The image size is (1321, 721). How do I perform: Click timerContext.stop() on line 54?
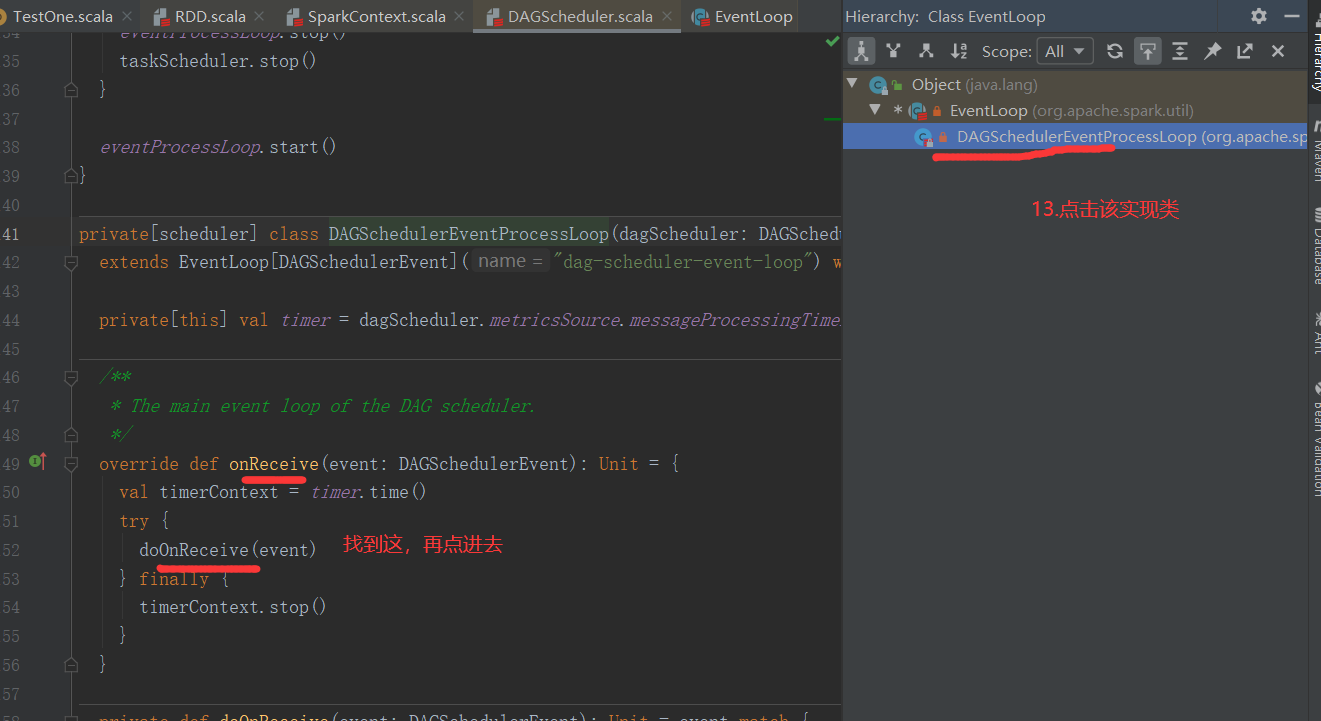[x=233, y=607]
